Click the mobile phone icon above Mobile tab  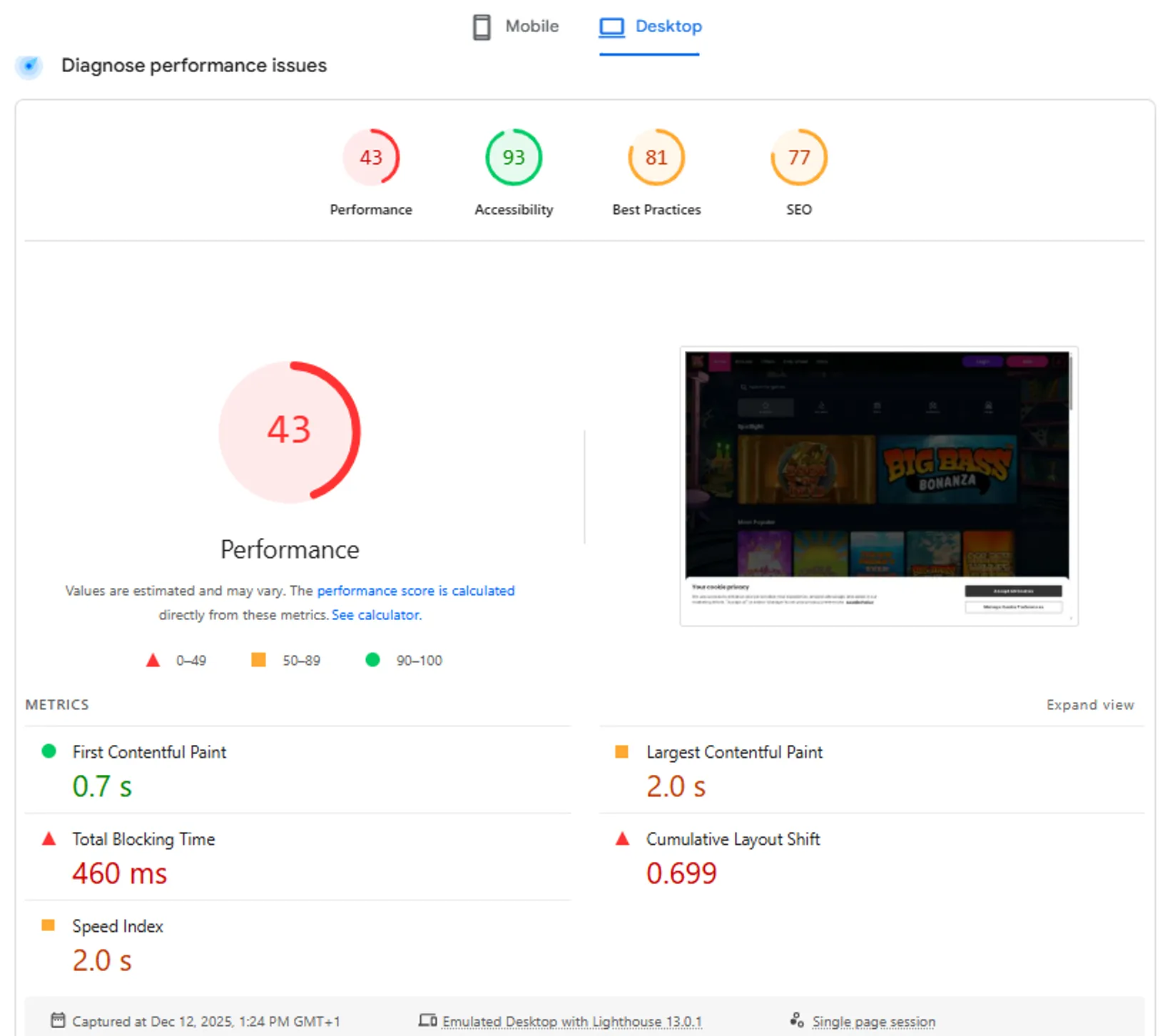pos(482,26)
